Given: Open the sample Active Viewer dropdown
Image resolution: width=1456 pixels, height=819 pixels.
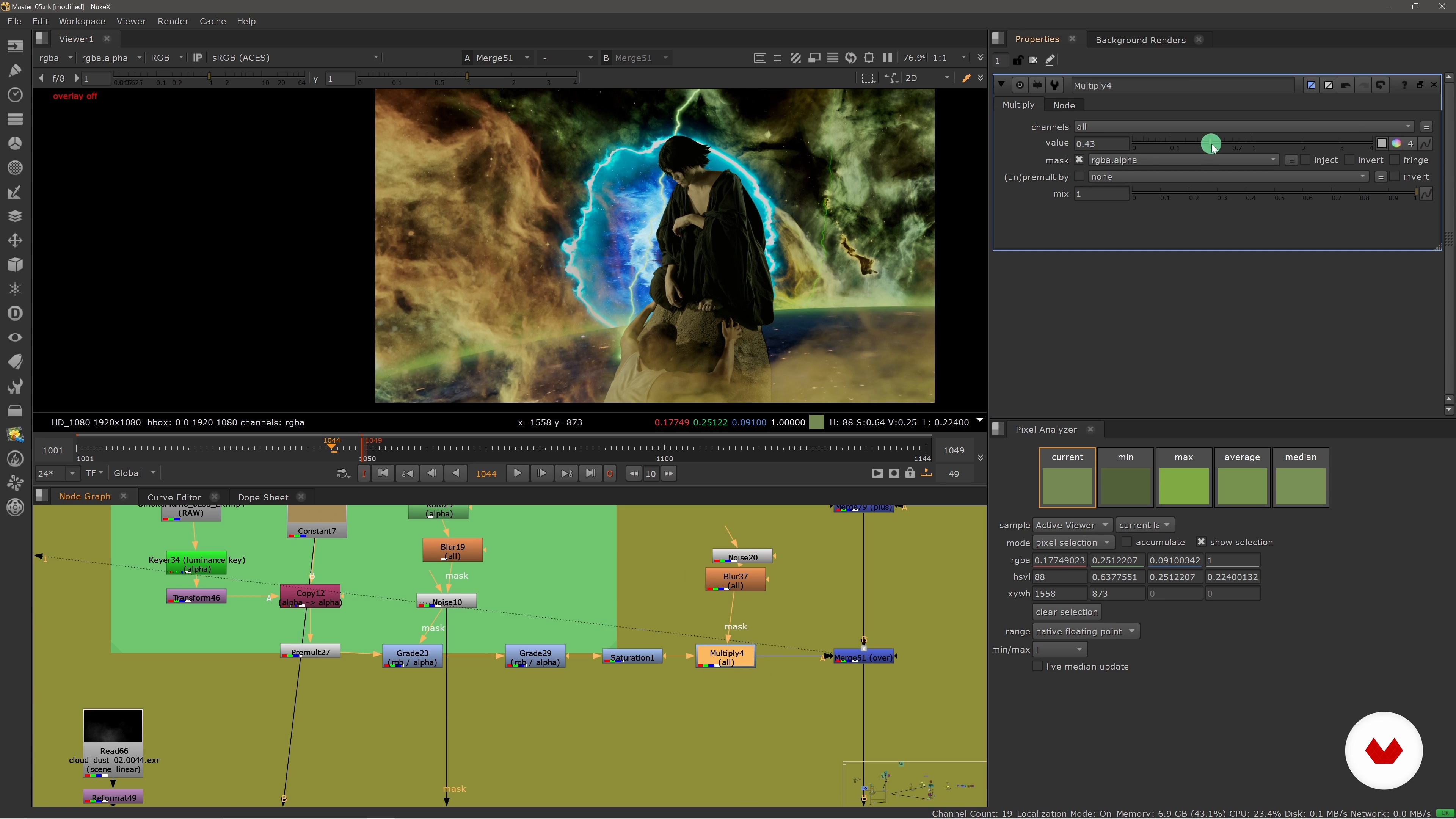Looking at the screenshot, I should (1072, 525).
